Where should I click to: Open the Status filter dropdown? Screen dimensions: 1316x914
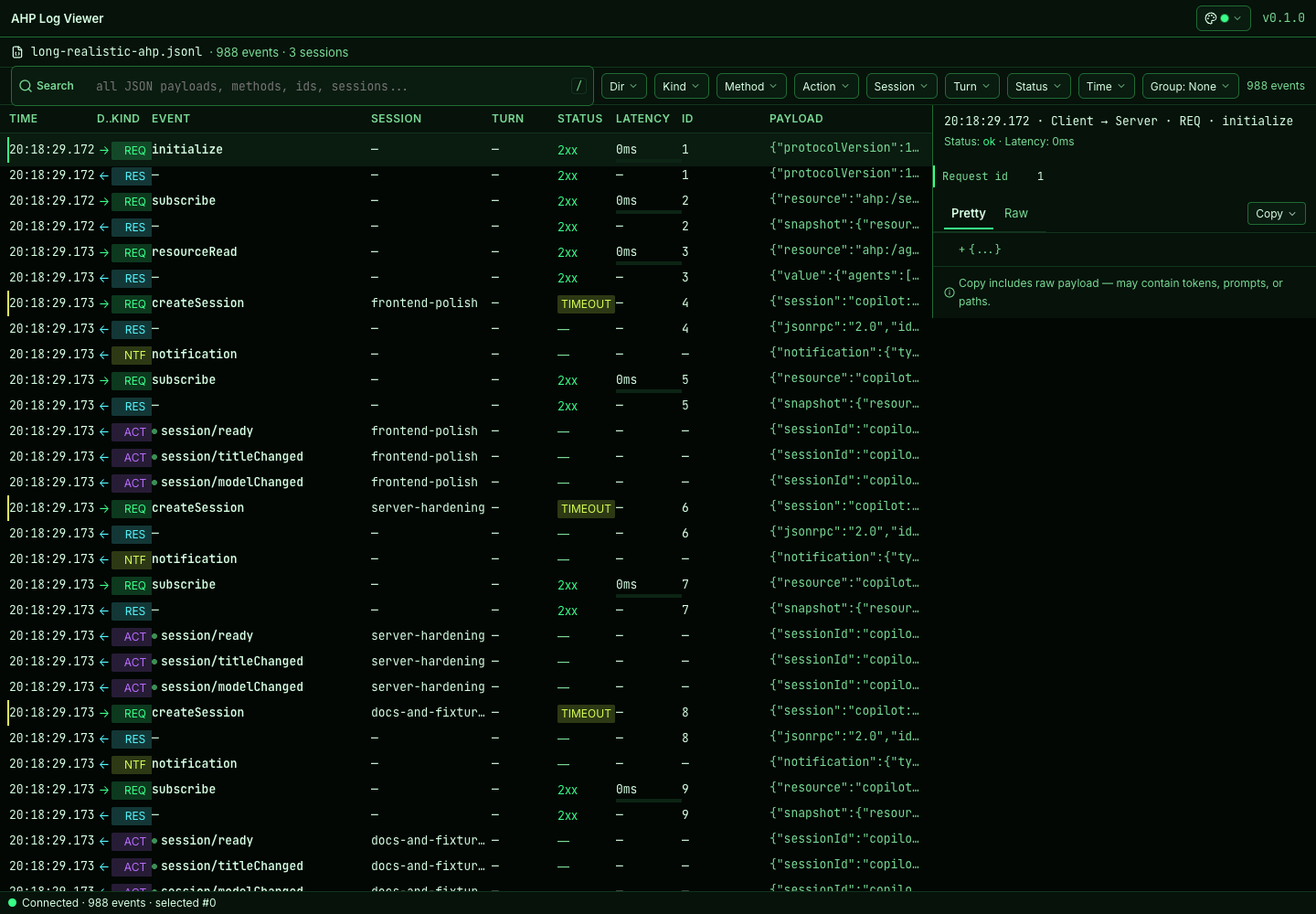pos(1039,86)
